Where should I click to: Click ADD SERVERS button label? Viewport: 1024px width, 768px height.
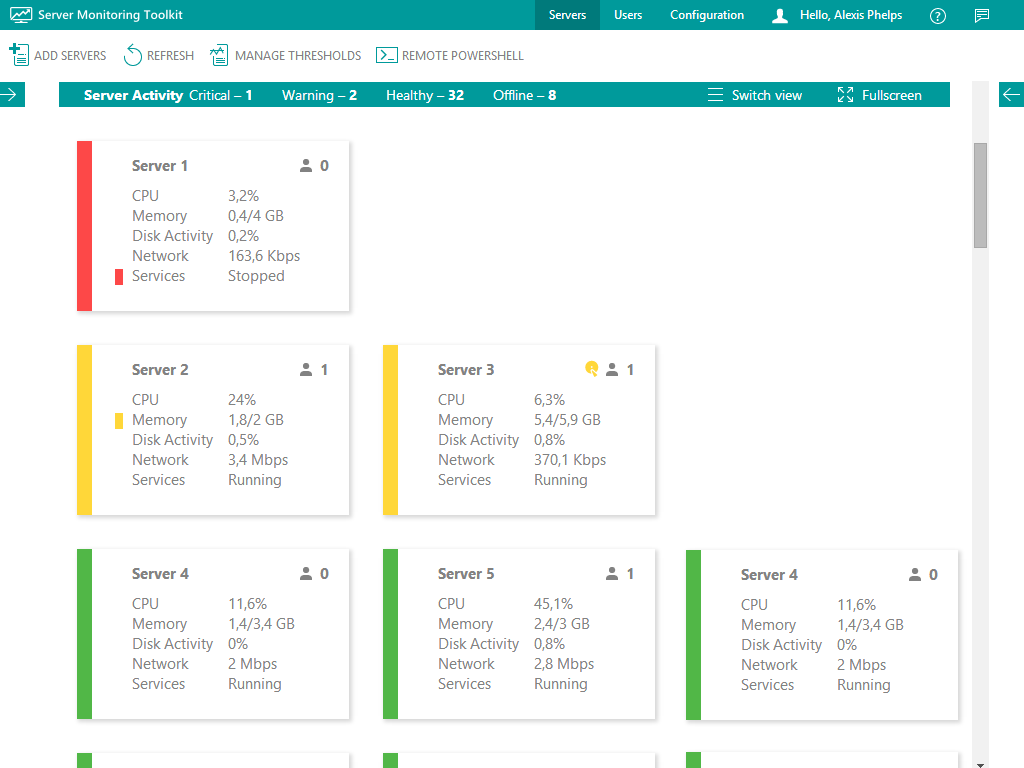click(x=70, y=56)
